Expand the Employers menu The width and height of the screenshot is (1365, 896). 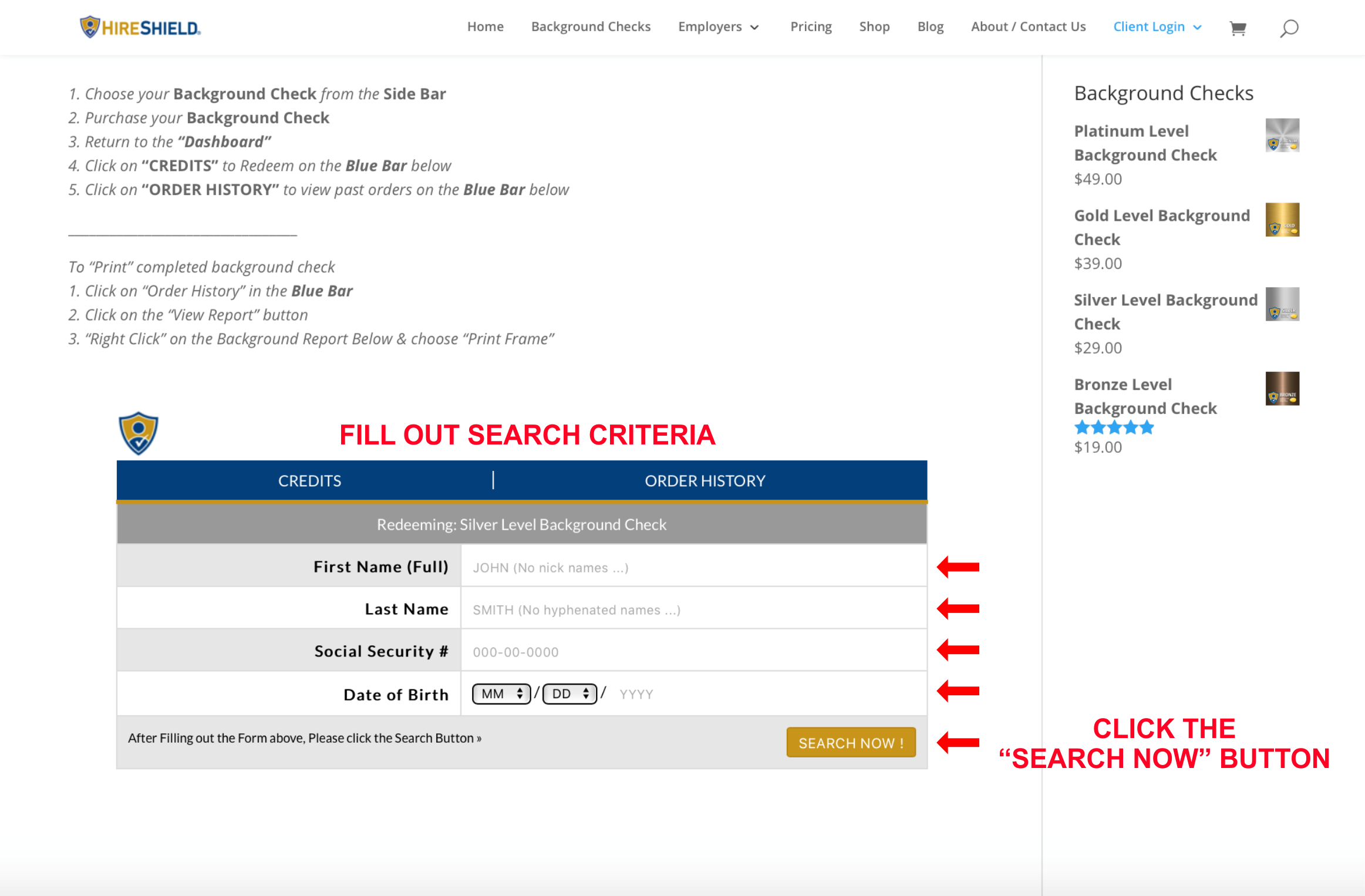pos(719,27)
